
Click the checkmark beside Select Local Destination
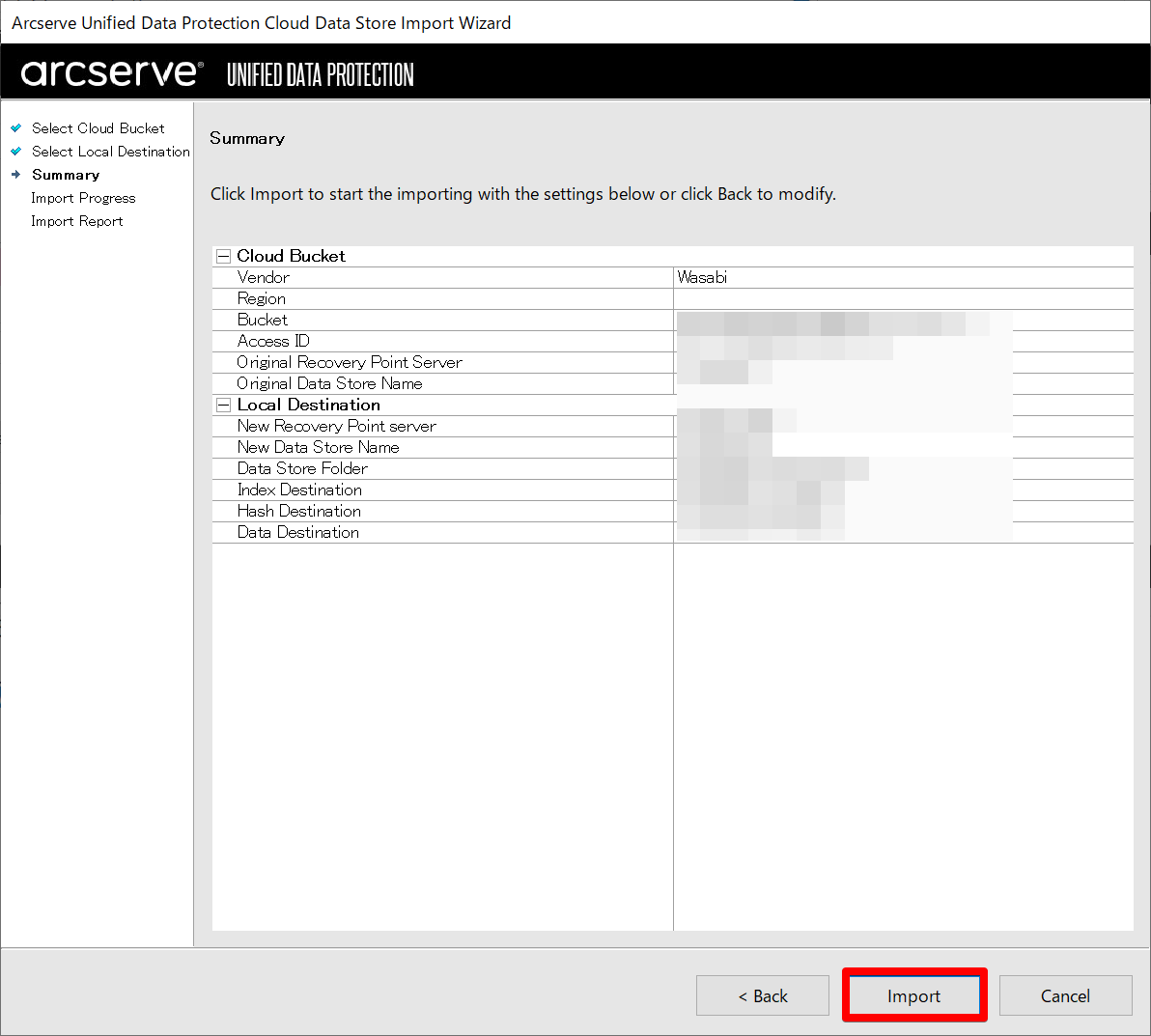click(x=16, y=152)
